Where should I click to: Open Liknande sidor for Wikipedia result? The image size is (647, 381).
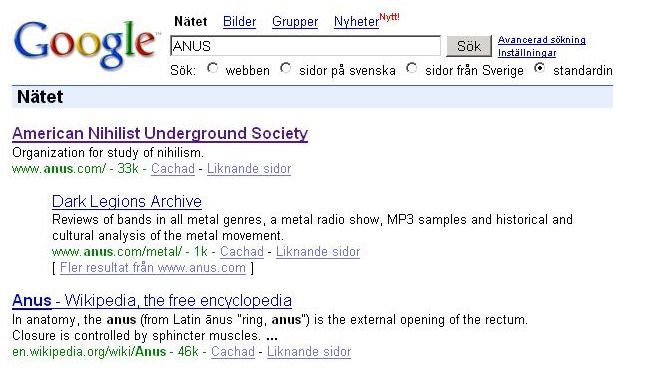tap(309, 351)
